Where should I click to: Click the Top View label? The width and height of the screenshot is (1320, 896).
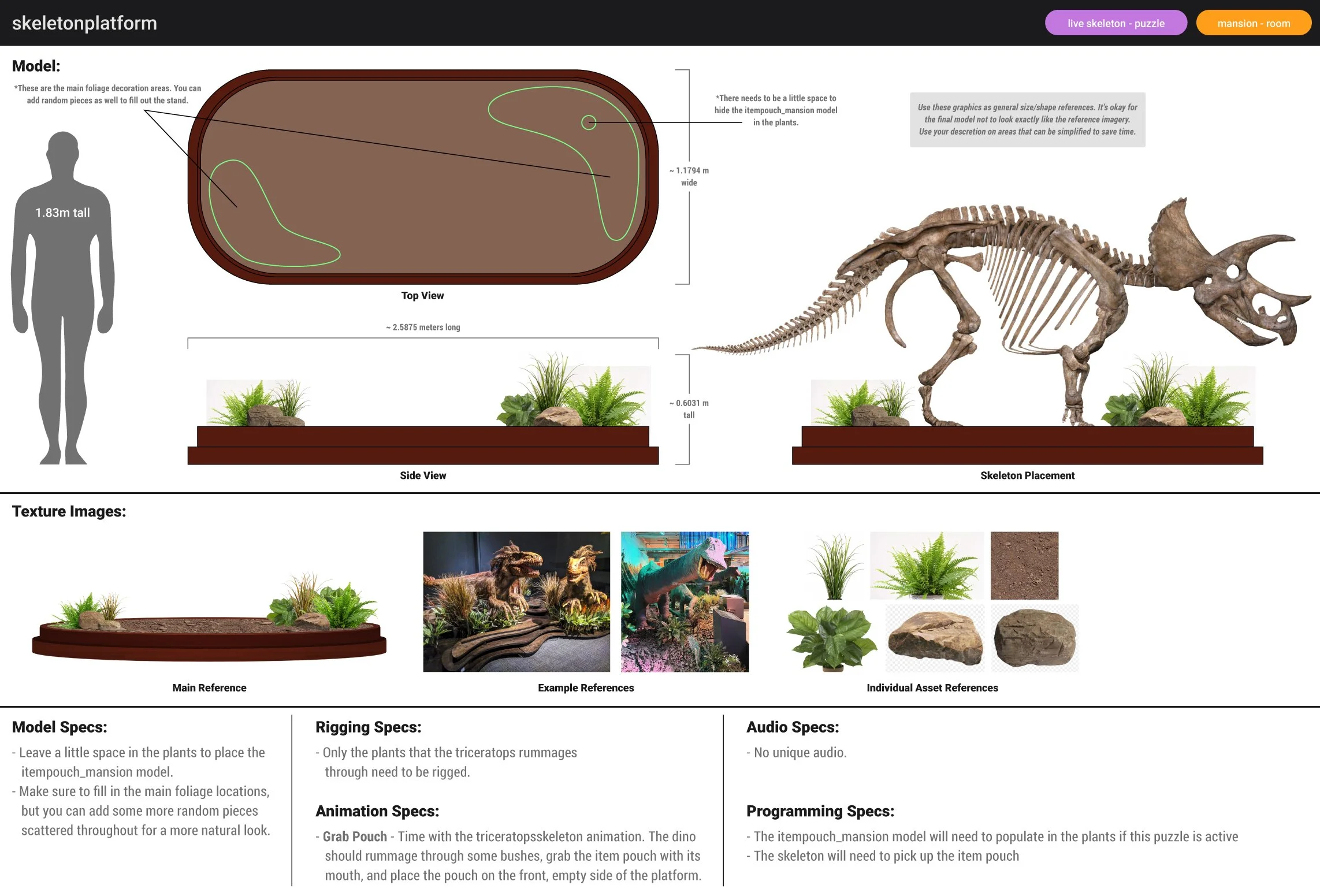(x=422, y=295)
